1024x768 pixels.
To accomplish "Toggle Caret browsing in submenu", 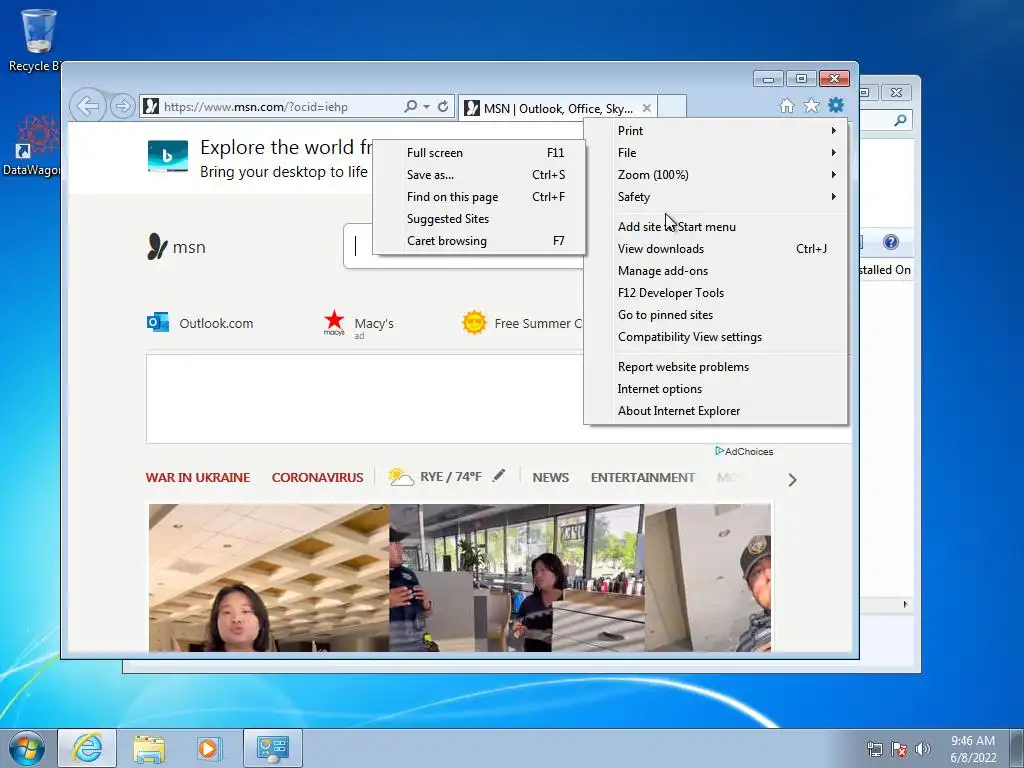I will click(479, 241).
